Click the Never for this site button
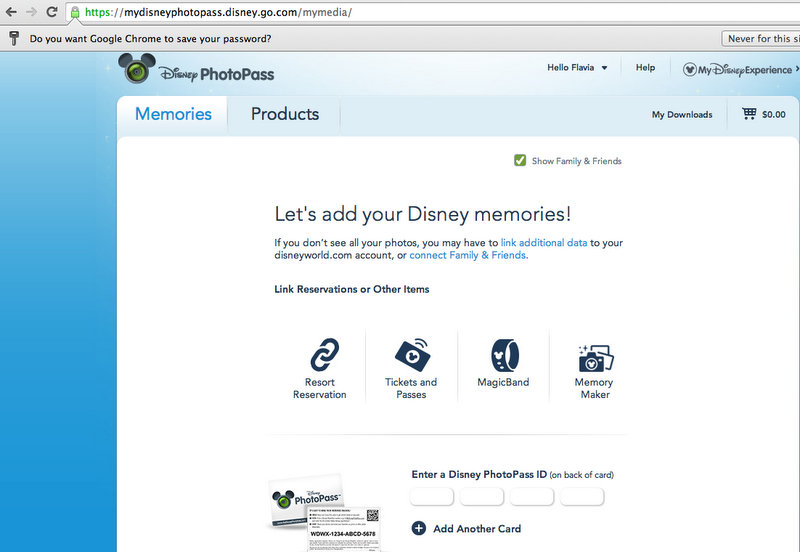The image size is (800, 552). point(760,38)
